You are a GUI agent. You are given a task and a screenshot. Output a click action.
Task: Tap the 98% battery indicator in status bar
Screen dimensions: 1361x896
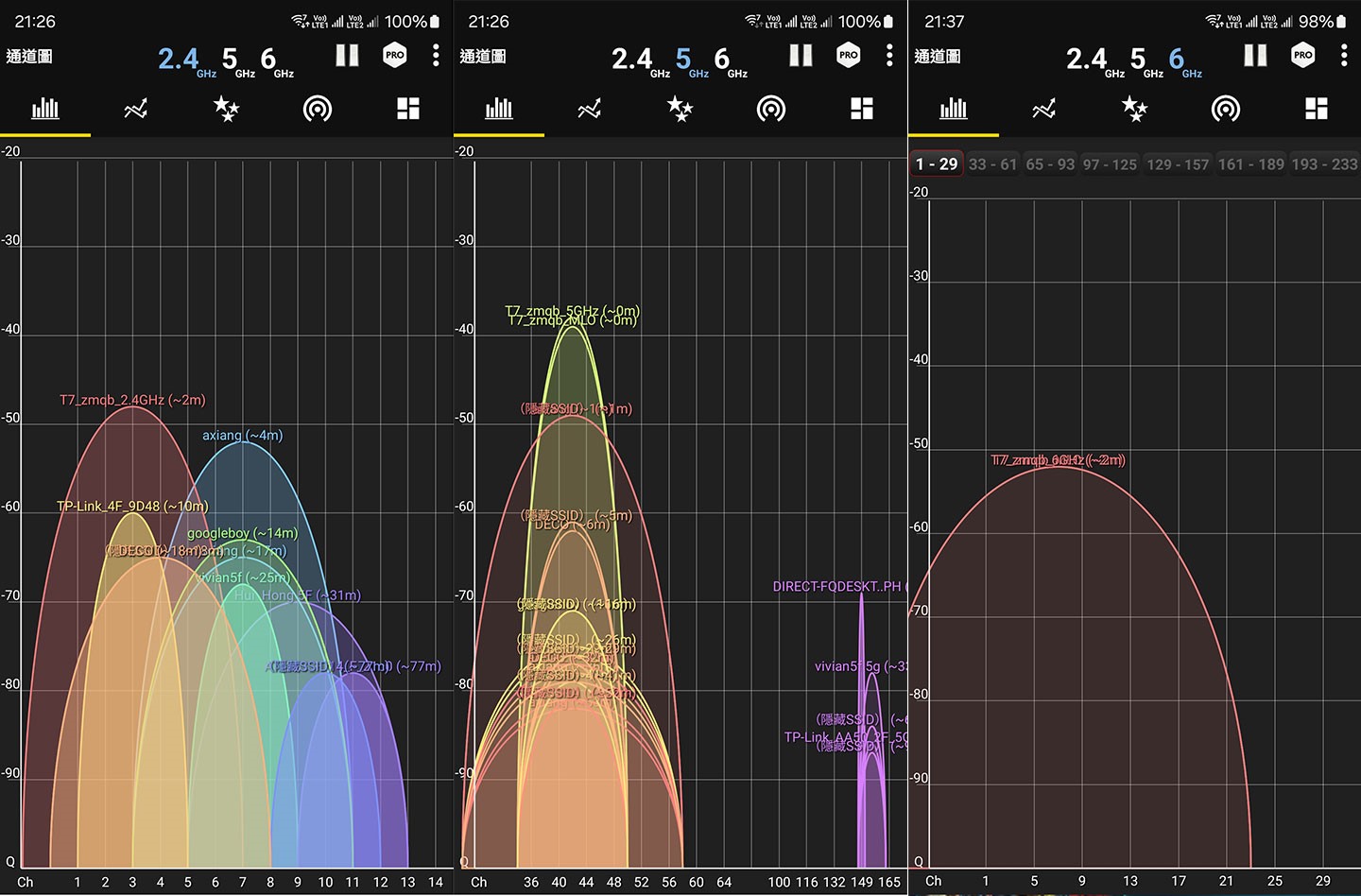1322,21
